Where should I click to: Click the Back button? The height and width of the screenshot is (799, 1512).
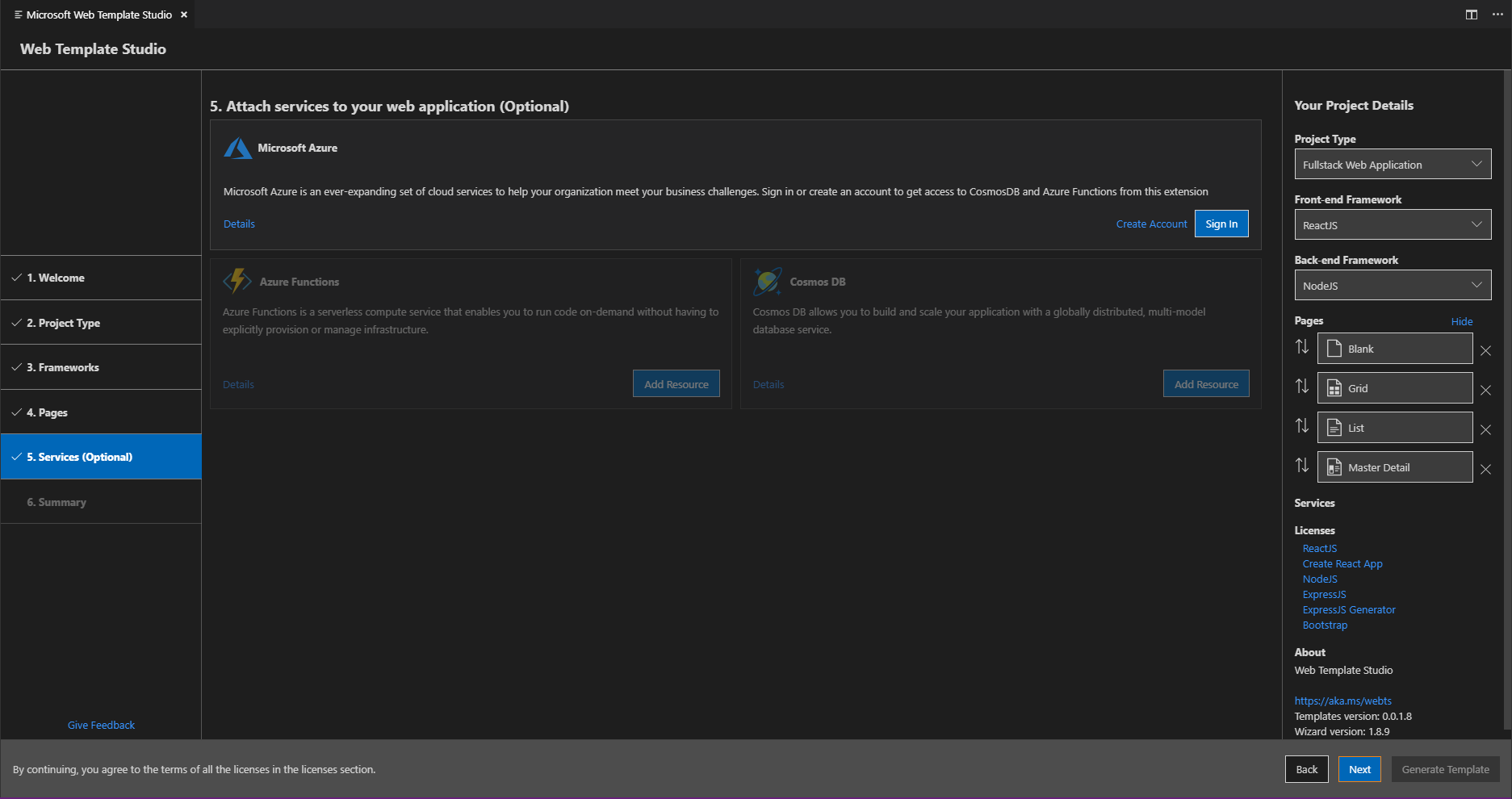click(x=1307, y=769)
